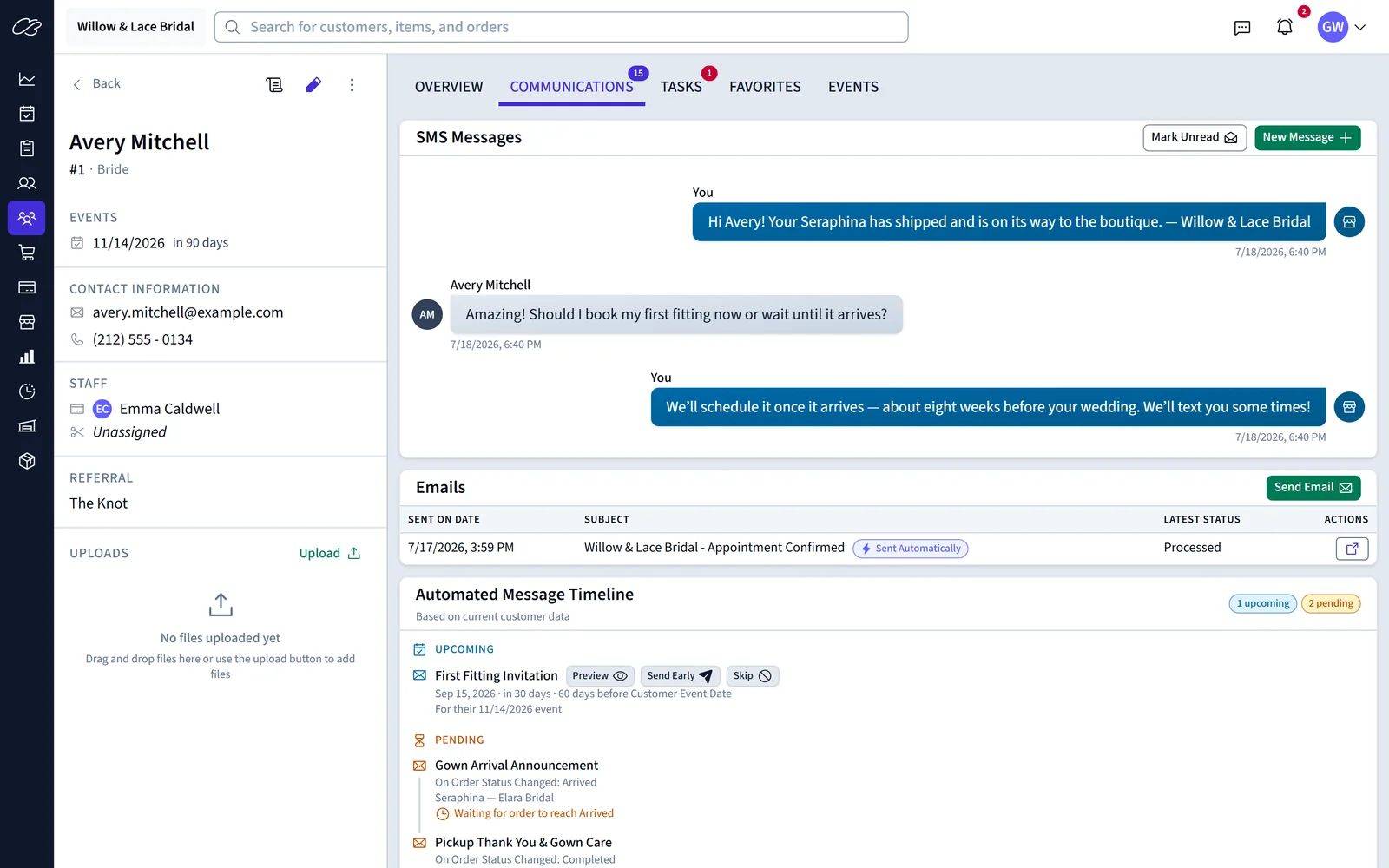1389x868 pixels.
Task: Click the AM avatar for Avery Mitchell
Action: [427, 314]
